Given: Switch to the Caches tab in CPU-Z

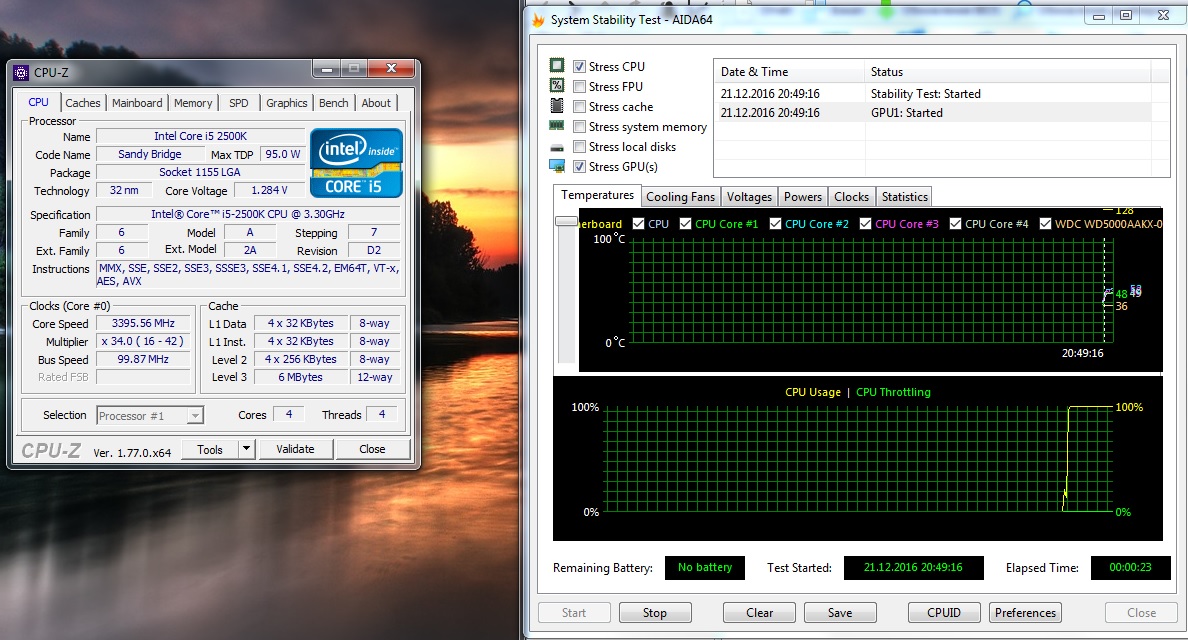Looking at the screenshot, I should click(83, 103).
